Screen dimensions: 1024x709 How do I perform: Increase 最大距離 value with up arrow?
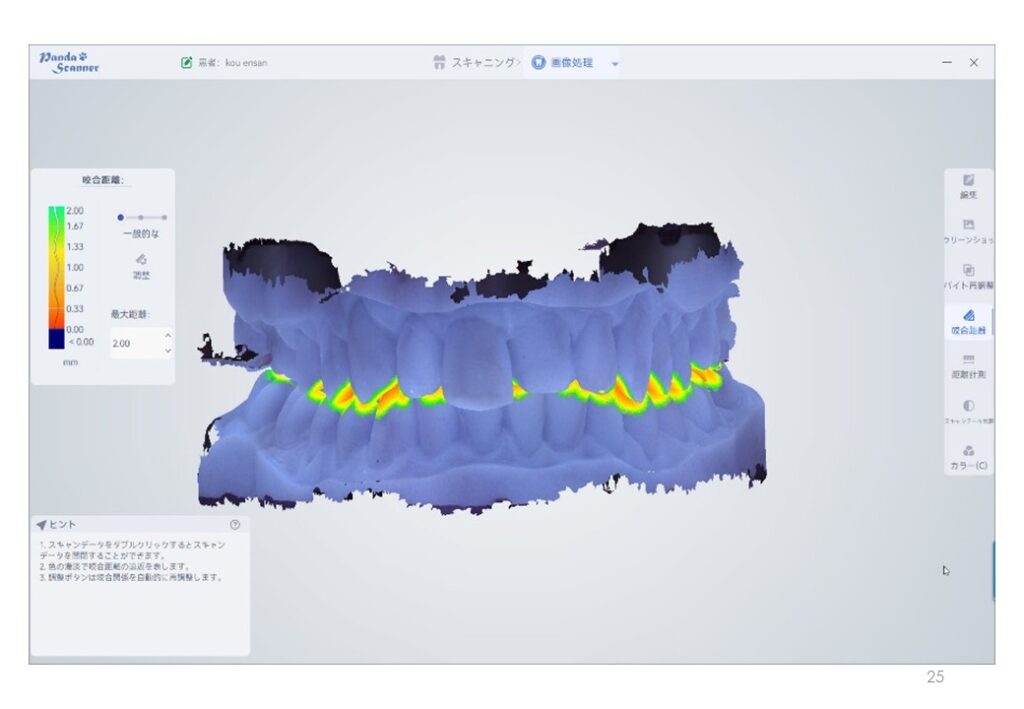coord(167,336)
